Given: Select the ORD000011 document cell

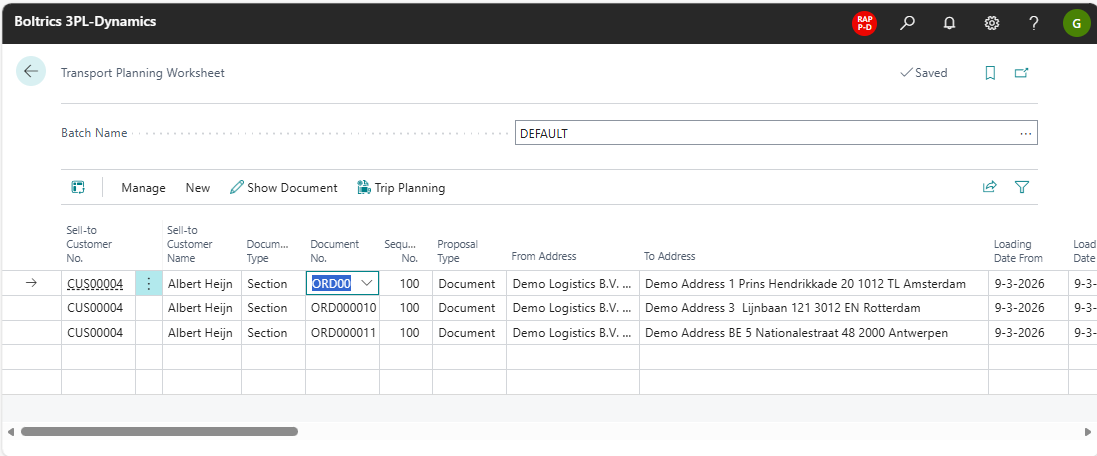Looking at the screenshot, I should pyautogui.click(x=343, y=332).
